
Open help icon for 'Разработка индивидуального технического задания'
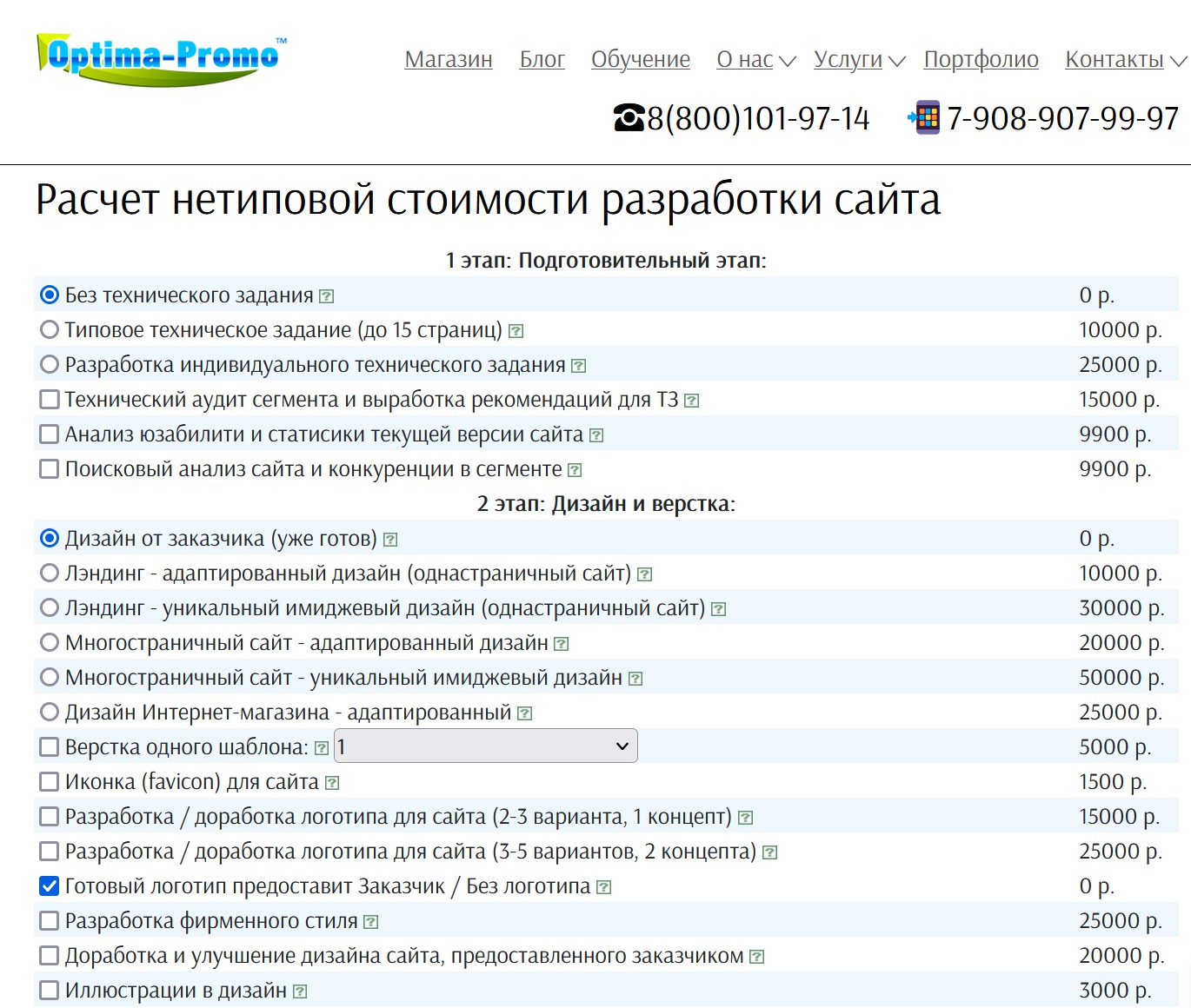(579, 366)
